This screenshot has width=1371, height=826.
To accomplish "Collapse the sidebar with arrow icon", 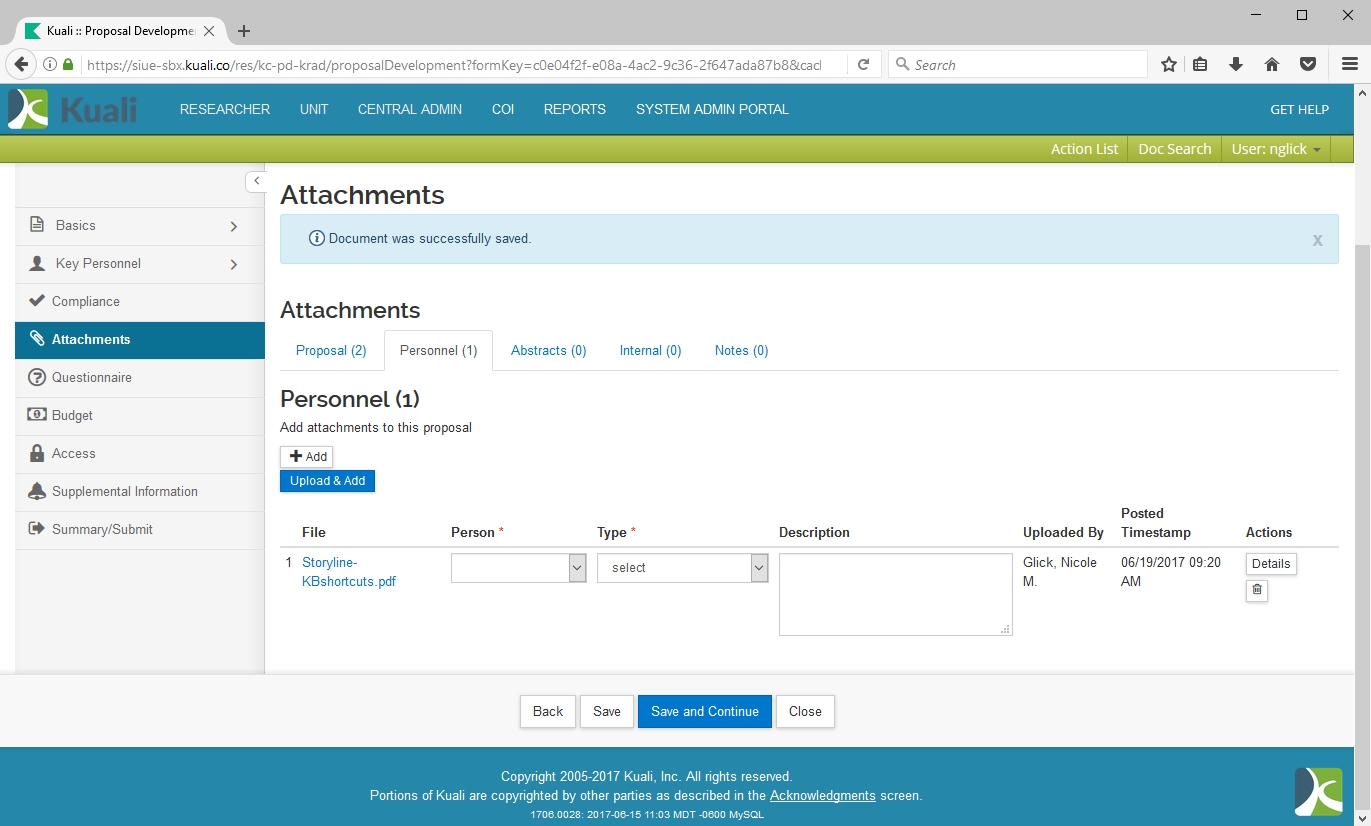I will click(x=256, y=181).
